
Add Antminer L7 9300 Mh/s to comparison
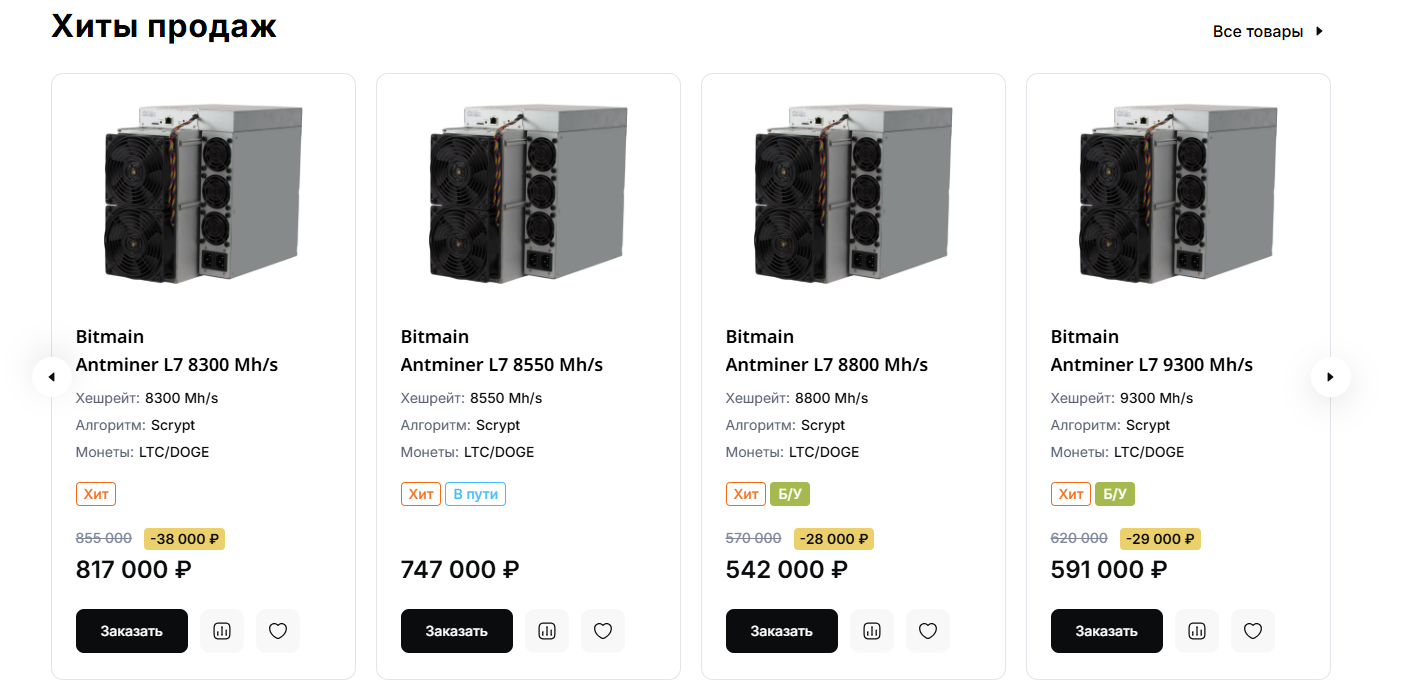pyautogui.click(x=1197, y=631)
